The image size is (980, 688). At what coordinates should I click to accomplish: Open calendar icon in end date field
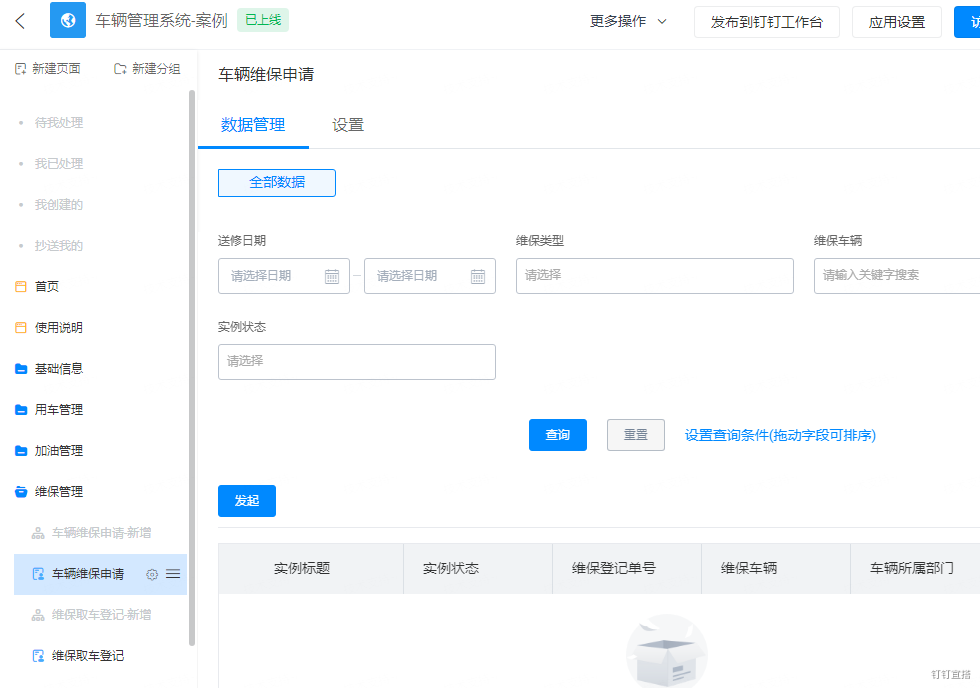point(478,276)
